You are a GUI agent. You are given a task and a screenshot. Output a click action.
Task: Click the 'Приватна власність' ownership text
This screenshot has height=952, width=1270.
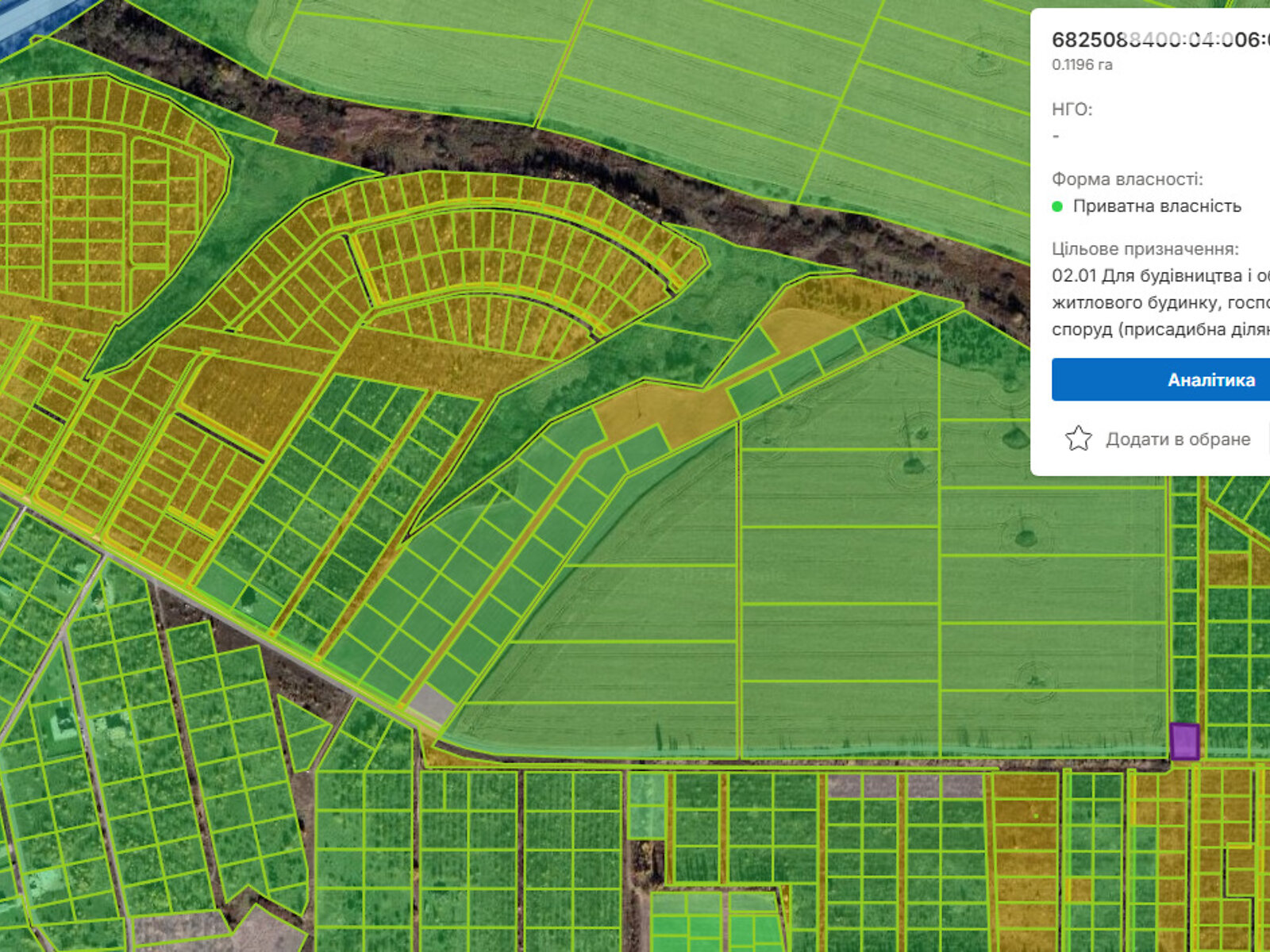coord(1156,206)
